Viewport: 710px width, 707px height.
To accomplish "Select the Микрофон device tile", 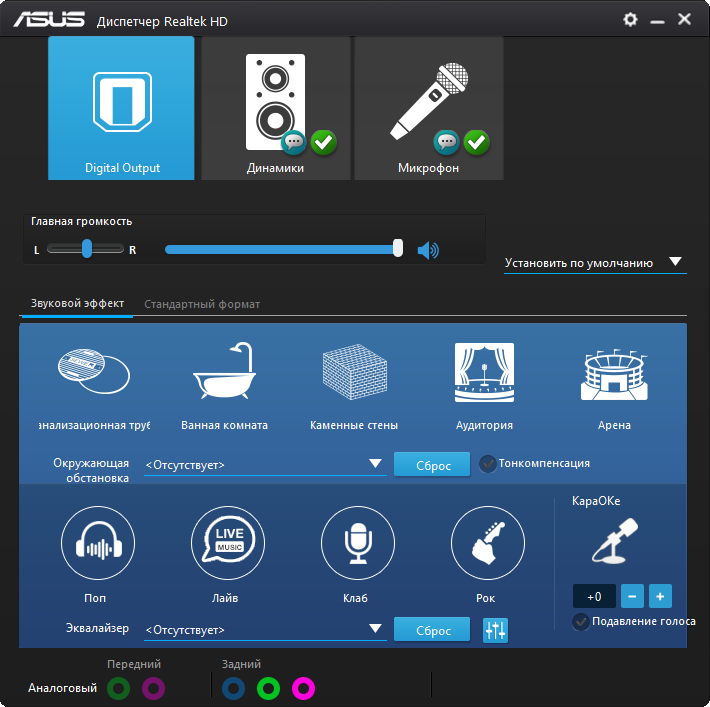I will tap(429, 108).
